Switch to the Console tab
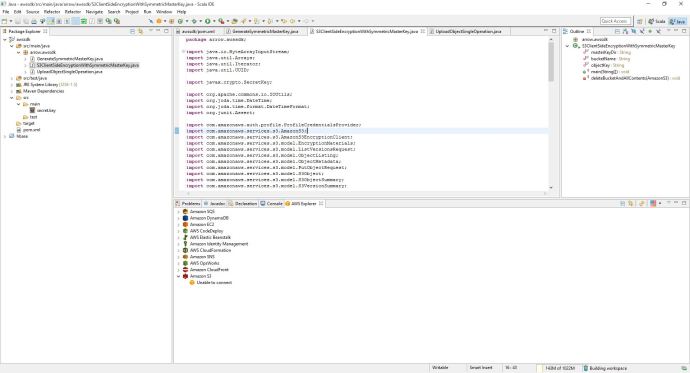This screenshot has height=373, width=690. [x=272, y=204]
